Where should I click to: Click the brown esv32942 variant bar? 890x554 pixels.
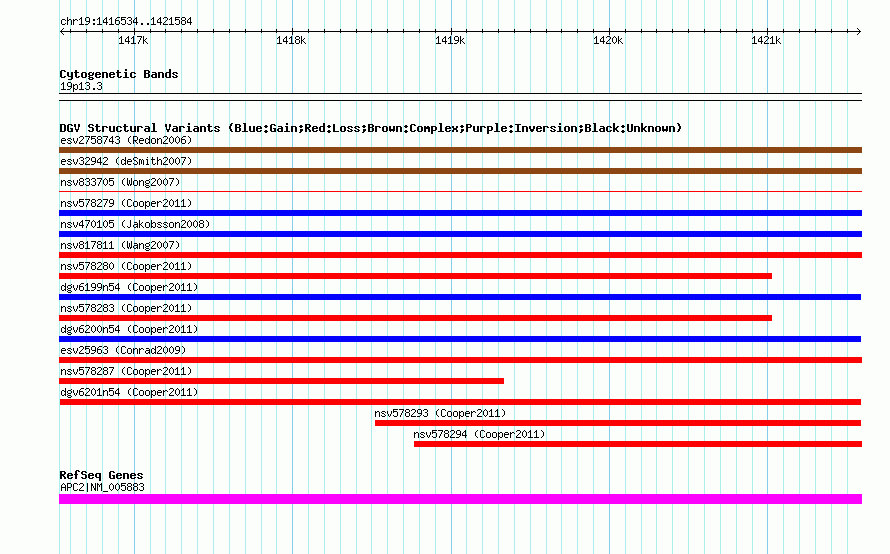coord(460,171)
